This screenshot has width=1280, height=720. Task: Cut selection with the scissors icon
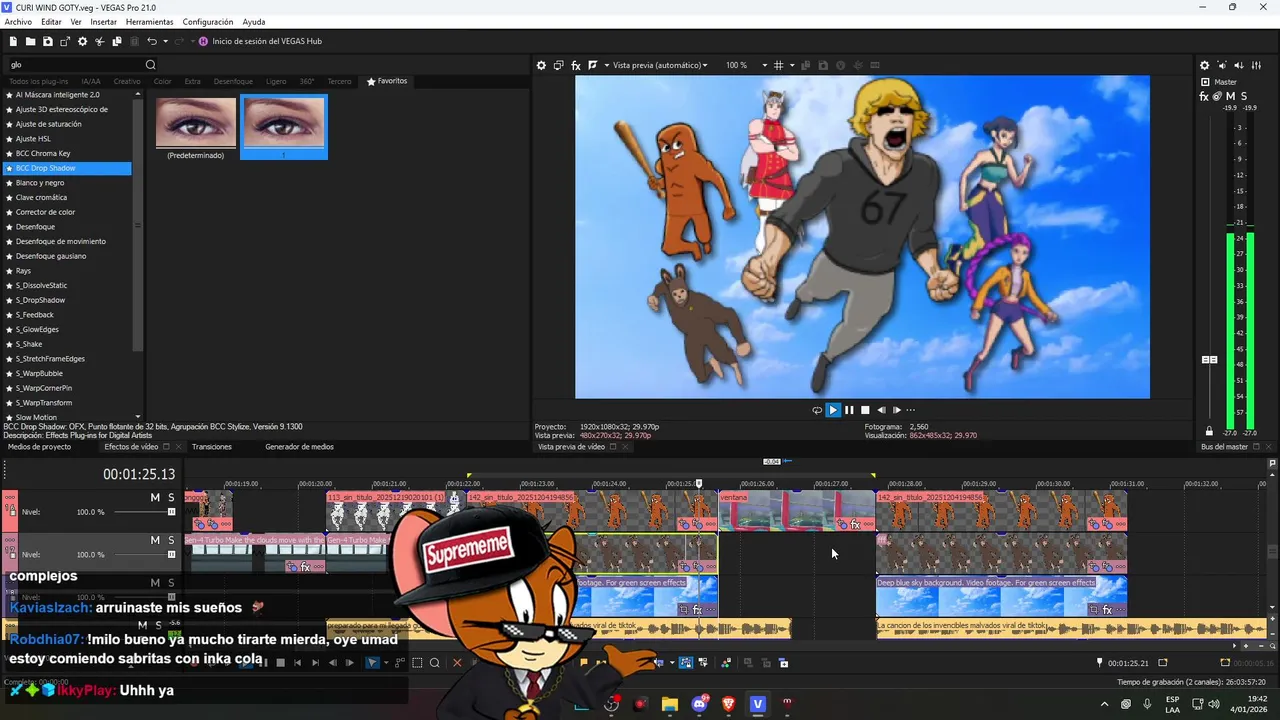tap(100, 41)
